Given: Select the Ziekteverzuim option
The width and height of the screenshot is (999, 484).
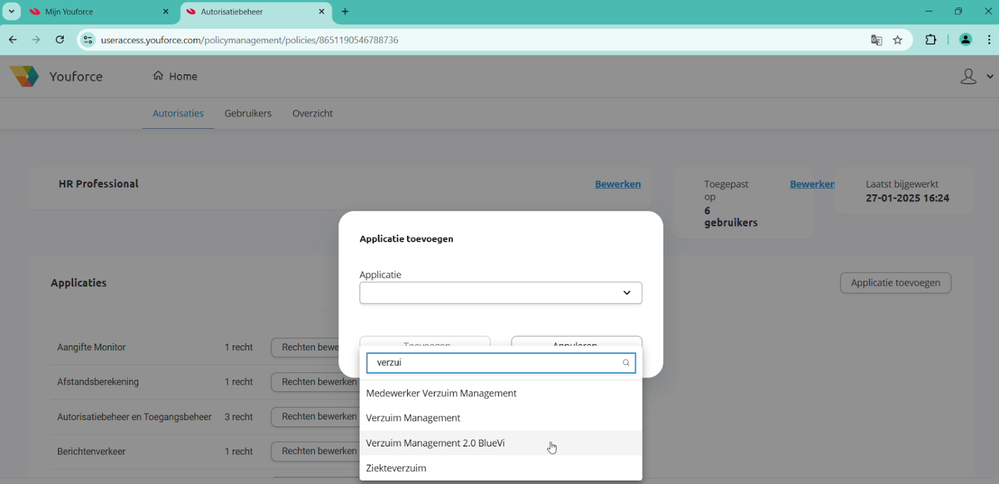Looking at the screenshot, I should 501,468.
